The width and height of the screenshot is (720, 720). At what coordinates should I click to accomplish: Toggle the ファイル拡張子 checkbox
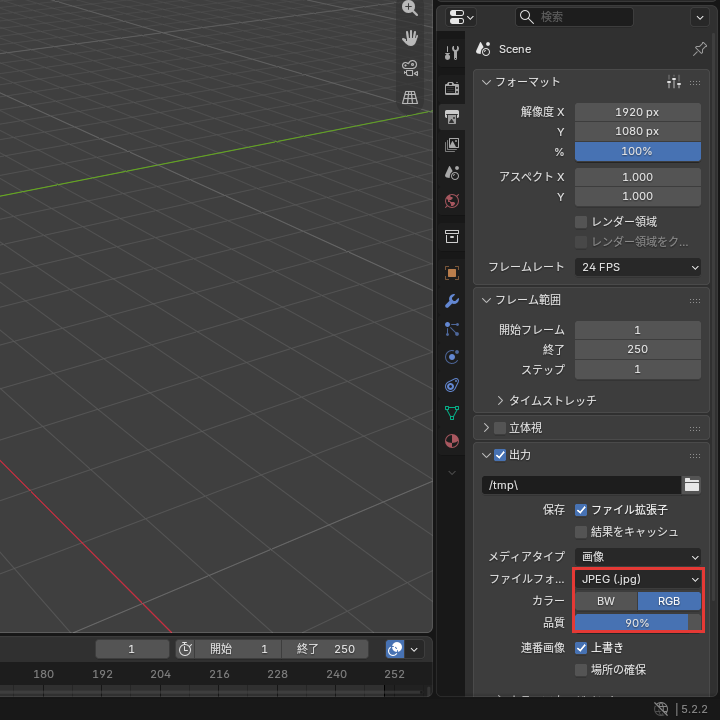[x=581, y=510]
